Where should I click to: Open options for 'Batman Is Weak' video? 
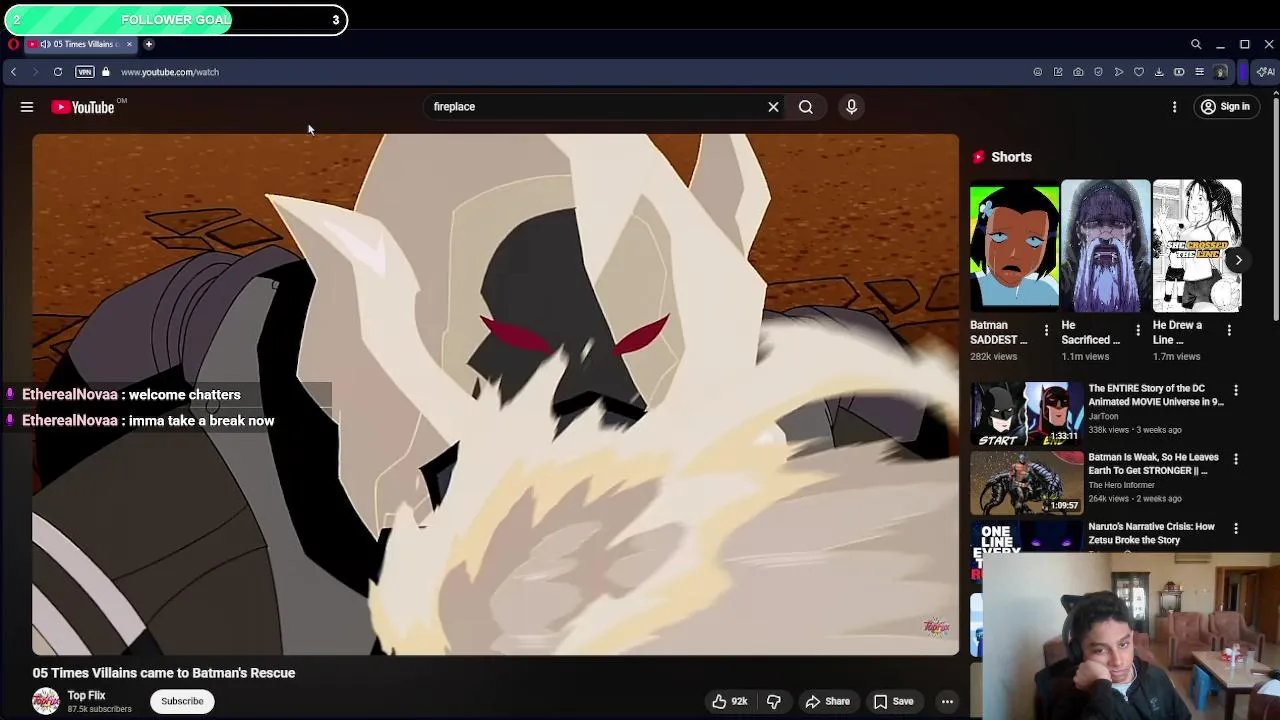(1236, 459)
